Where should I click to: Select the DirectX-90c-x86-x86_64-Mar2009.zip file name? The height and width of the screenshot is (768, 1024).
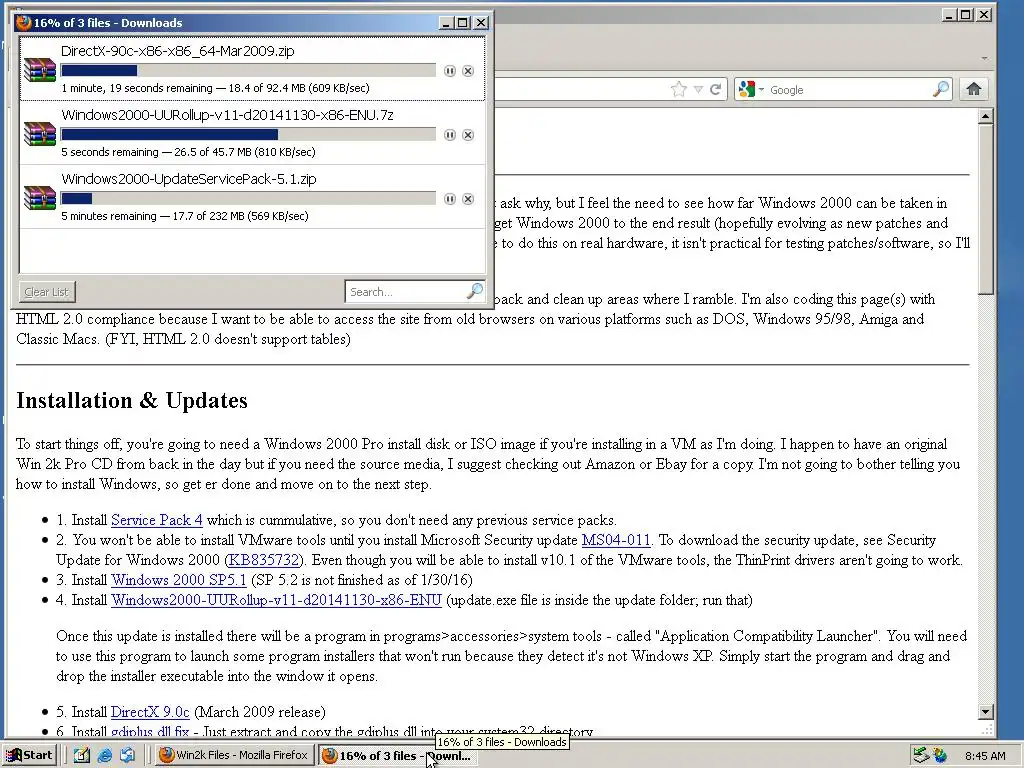point(178,51)
